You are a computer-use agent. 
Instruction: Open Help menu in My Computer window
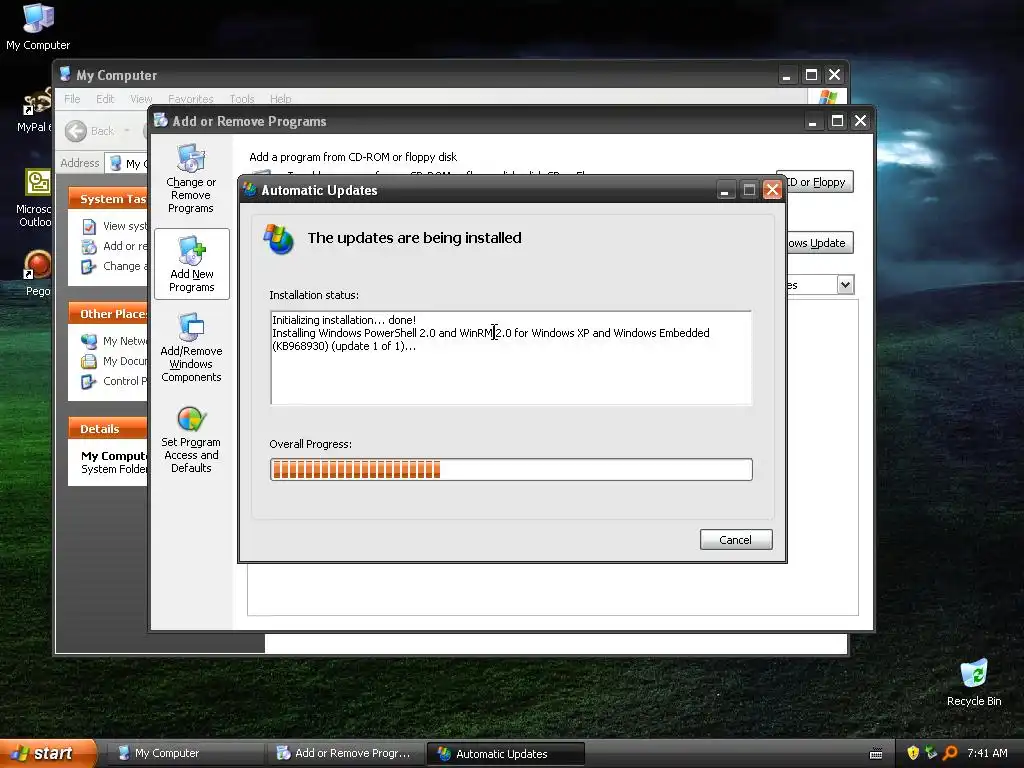(x=280, y=99)
